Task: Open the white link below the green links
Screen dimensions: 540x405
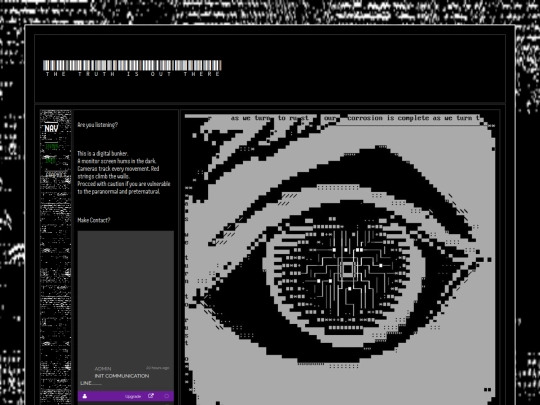Action: (x=55, y=174)
